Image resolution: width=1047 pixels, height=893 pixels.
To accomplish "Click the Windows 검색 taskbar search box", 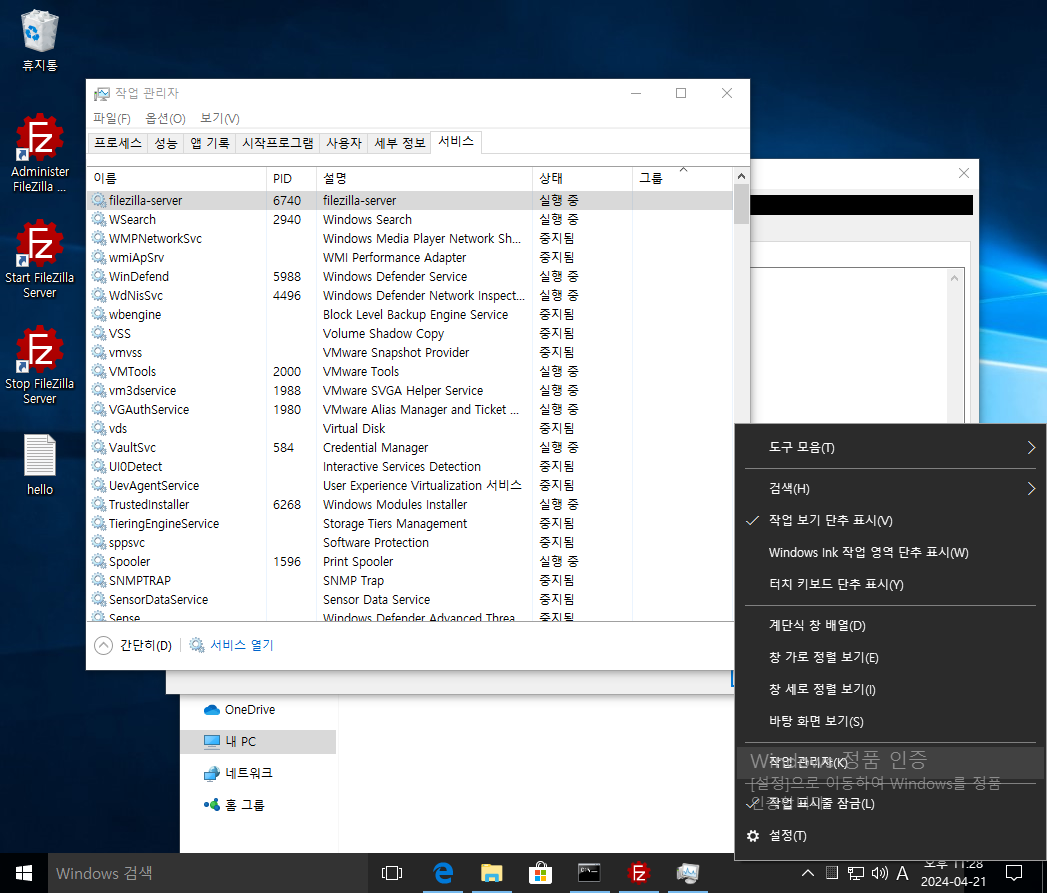I will [x=208, y=873].
